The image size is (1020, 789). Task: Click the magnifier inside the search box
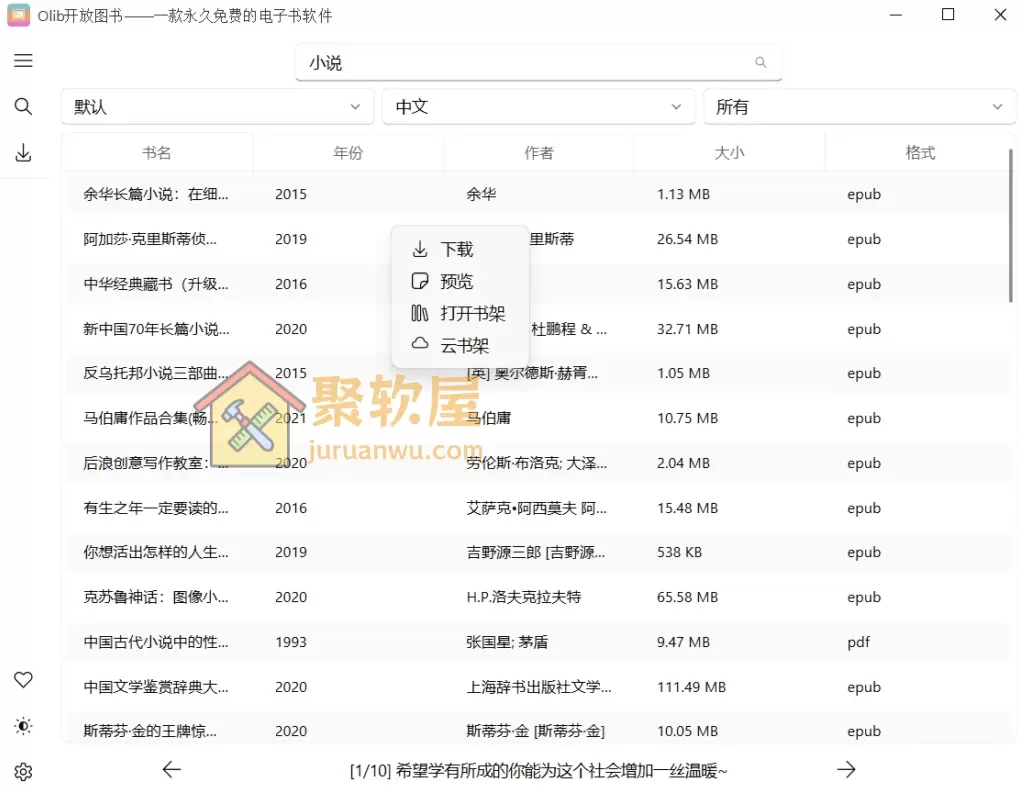(760, 62)
